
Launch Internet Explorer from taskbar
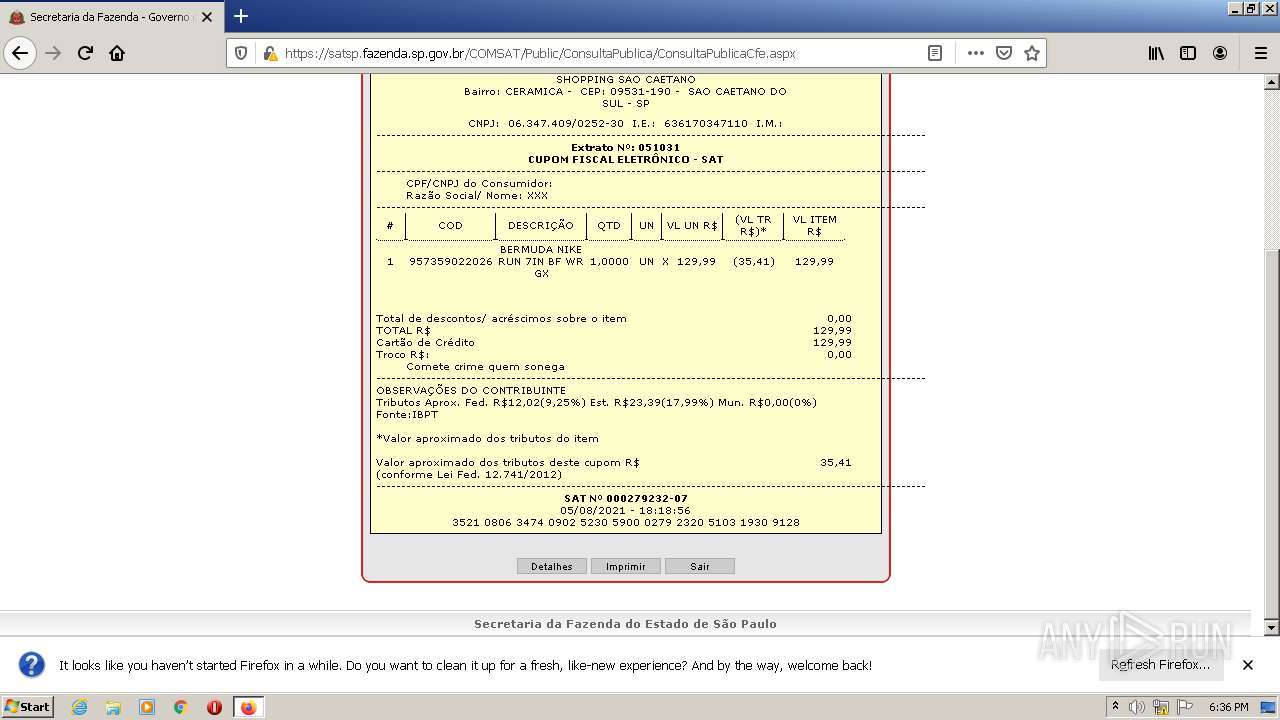[79, 707]
